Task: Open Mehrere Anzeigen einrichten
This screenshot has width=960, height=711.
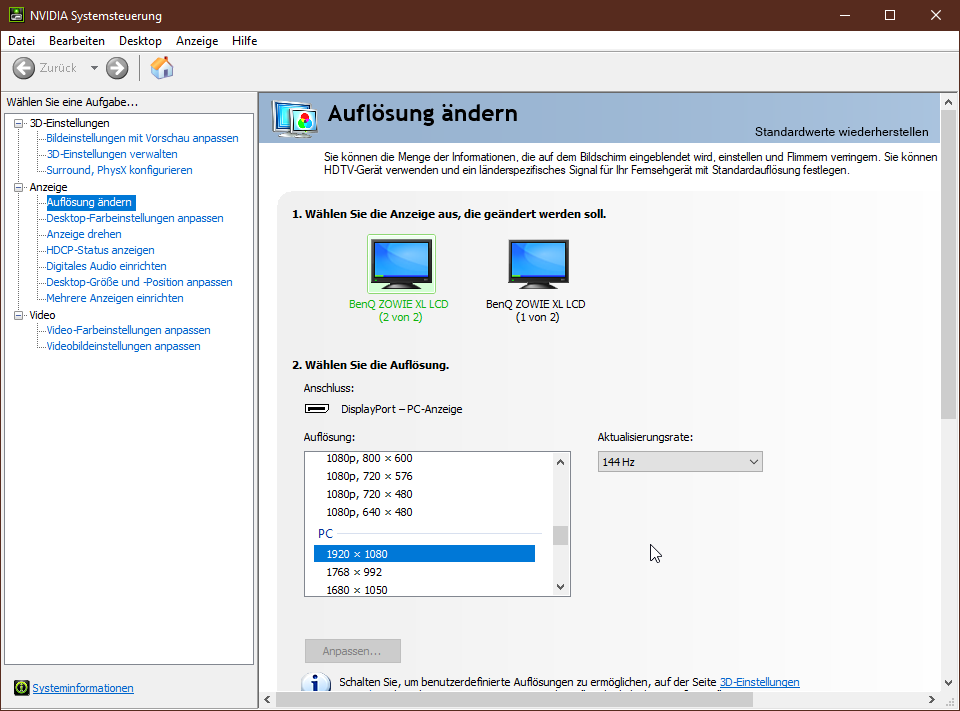Action: pos(115,298)
